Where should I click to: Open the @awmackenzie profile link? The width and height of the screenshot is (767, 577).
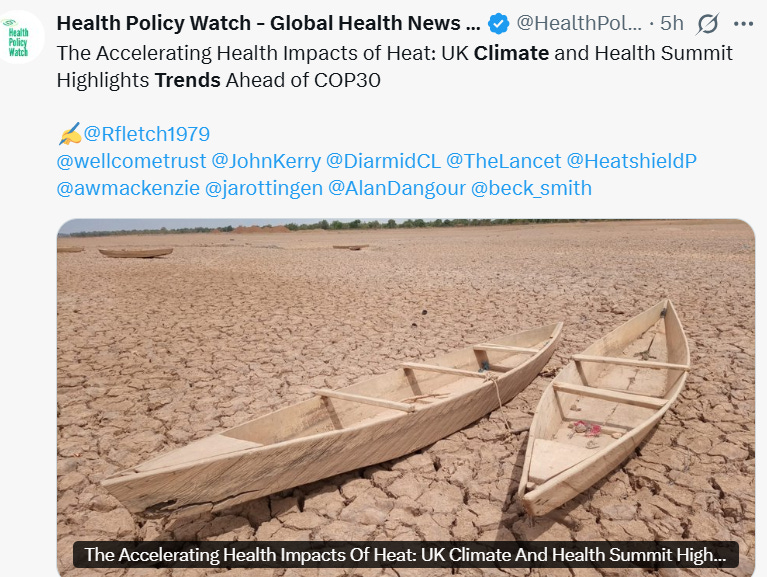point(128,188)
